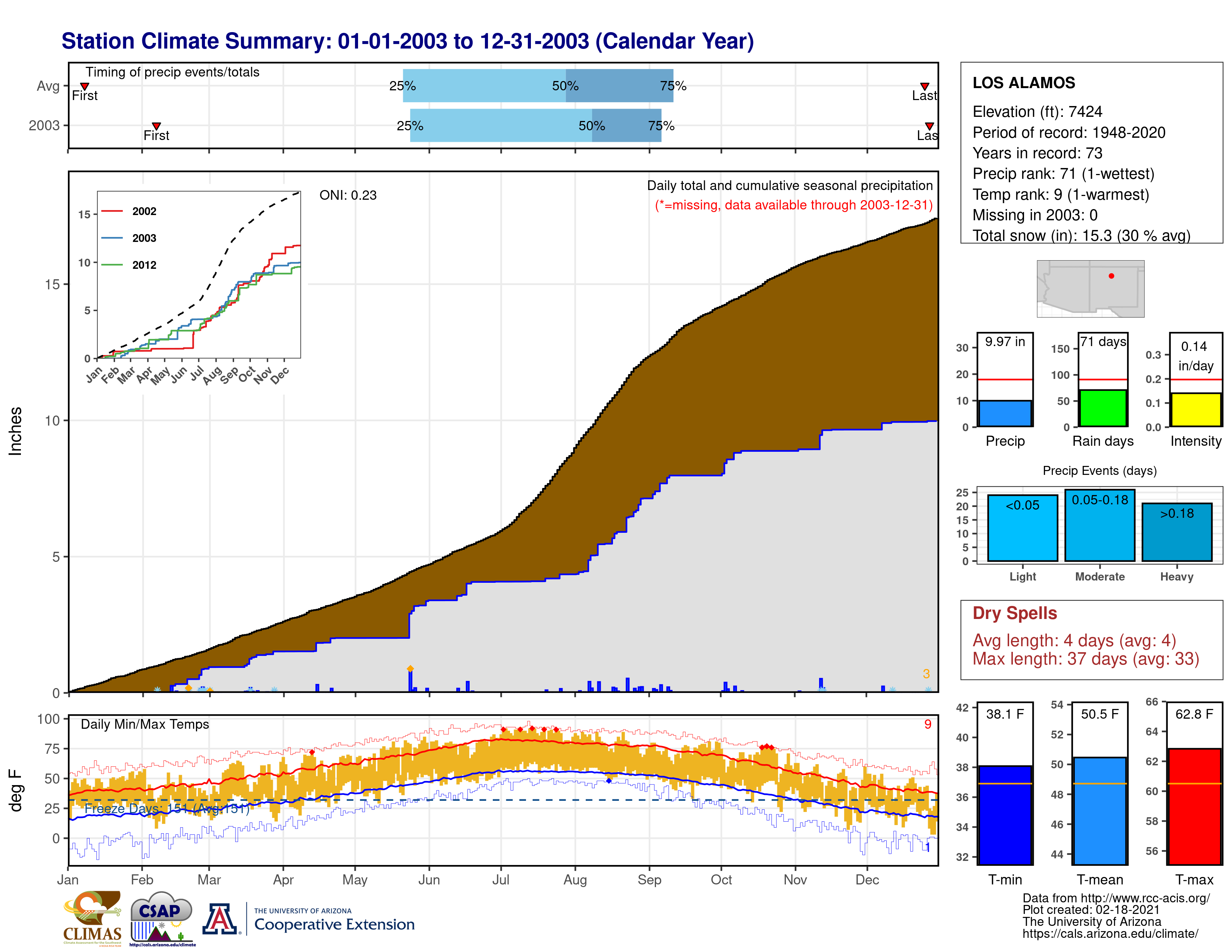Click the Moderate '0.05-0.18' events bar
This screenshot has height=952, width=1232.
(x=1099, y=525)
